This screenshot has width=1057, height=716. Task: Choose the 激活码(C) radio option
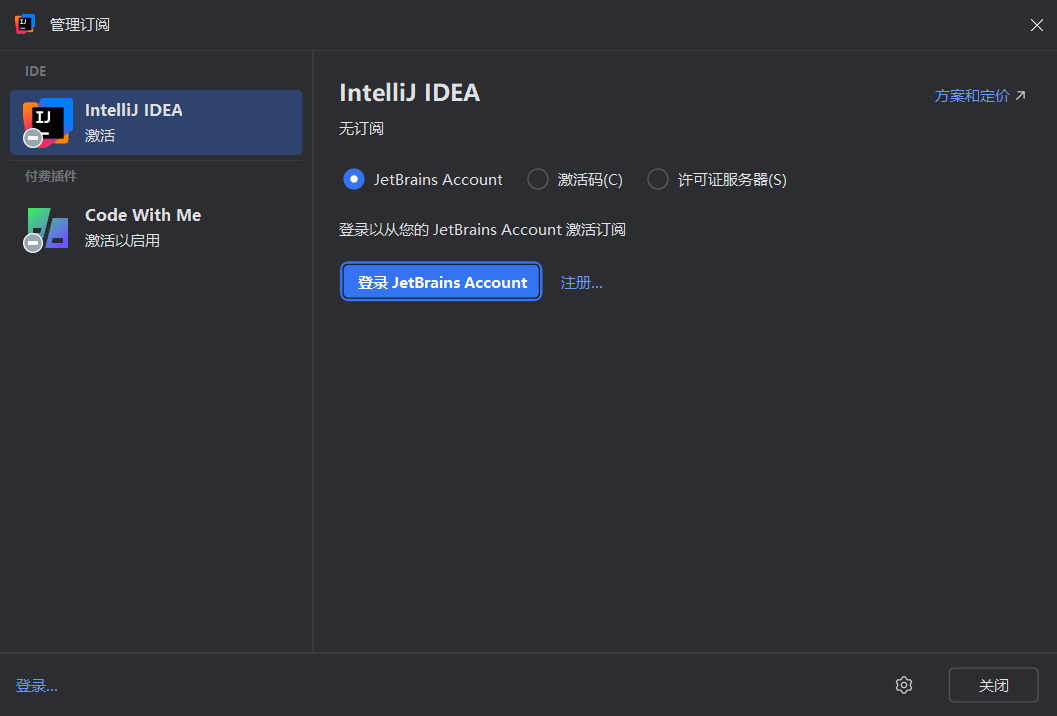point(538,179)
